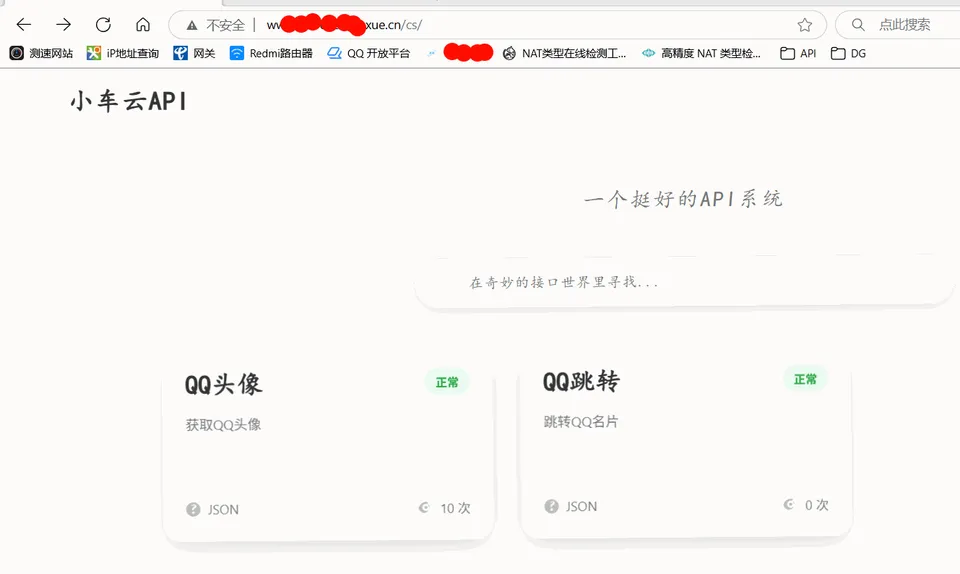Viewport: 960px width, 574px height.
Task: Click the JSON label on QQ跳转 card
Action: [x=582, y=506]
